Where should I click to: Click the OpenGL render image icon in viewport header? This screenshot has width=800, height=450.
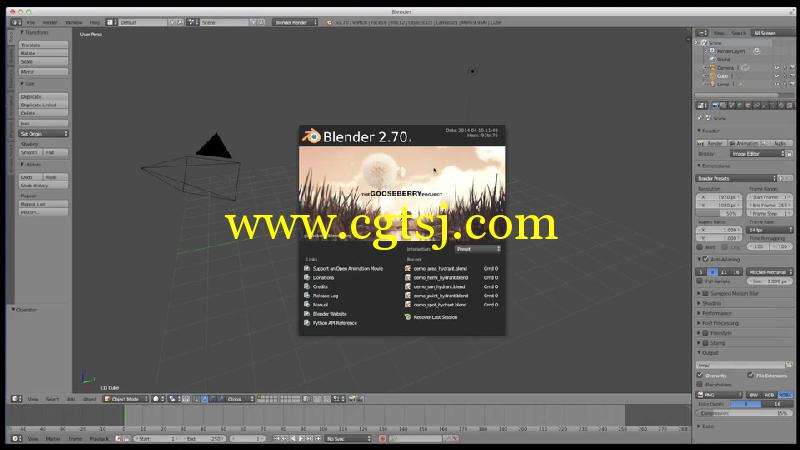point(352,399)
